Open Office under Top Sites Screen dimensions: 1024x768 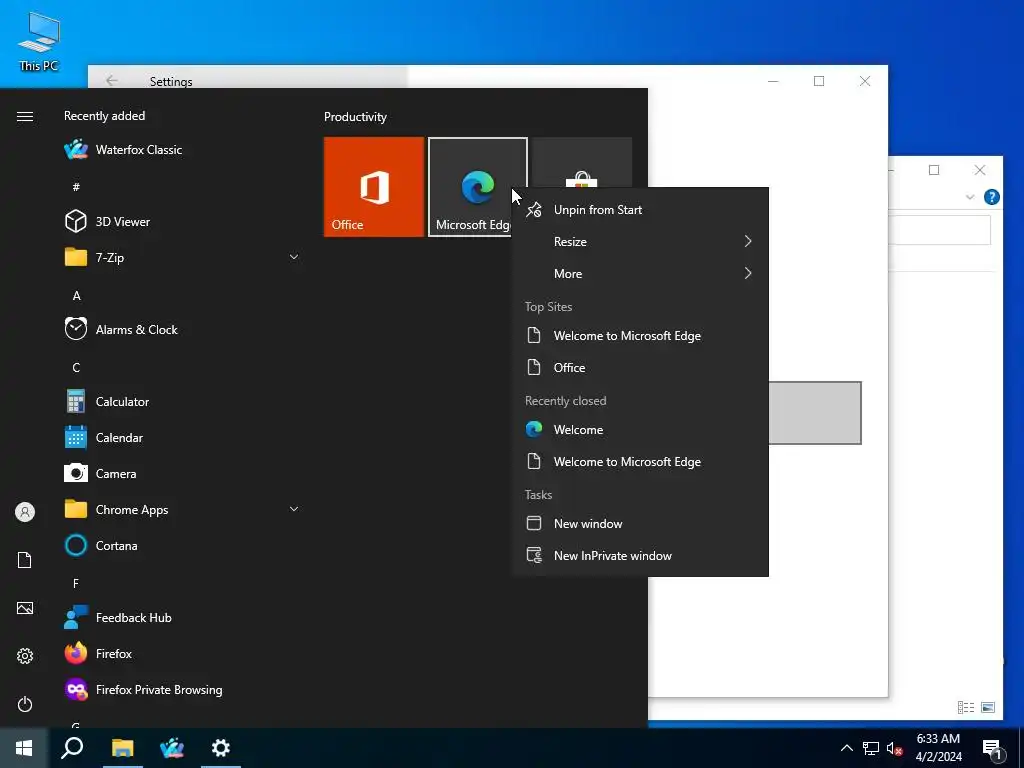click(640, 368)
